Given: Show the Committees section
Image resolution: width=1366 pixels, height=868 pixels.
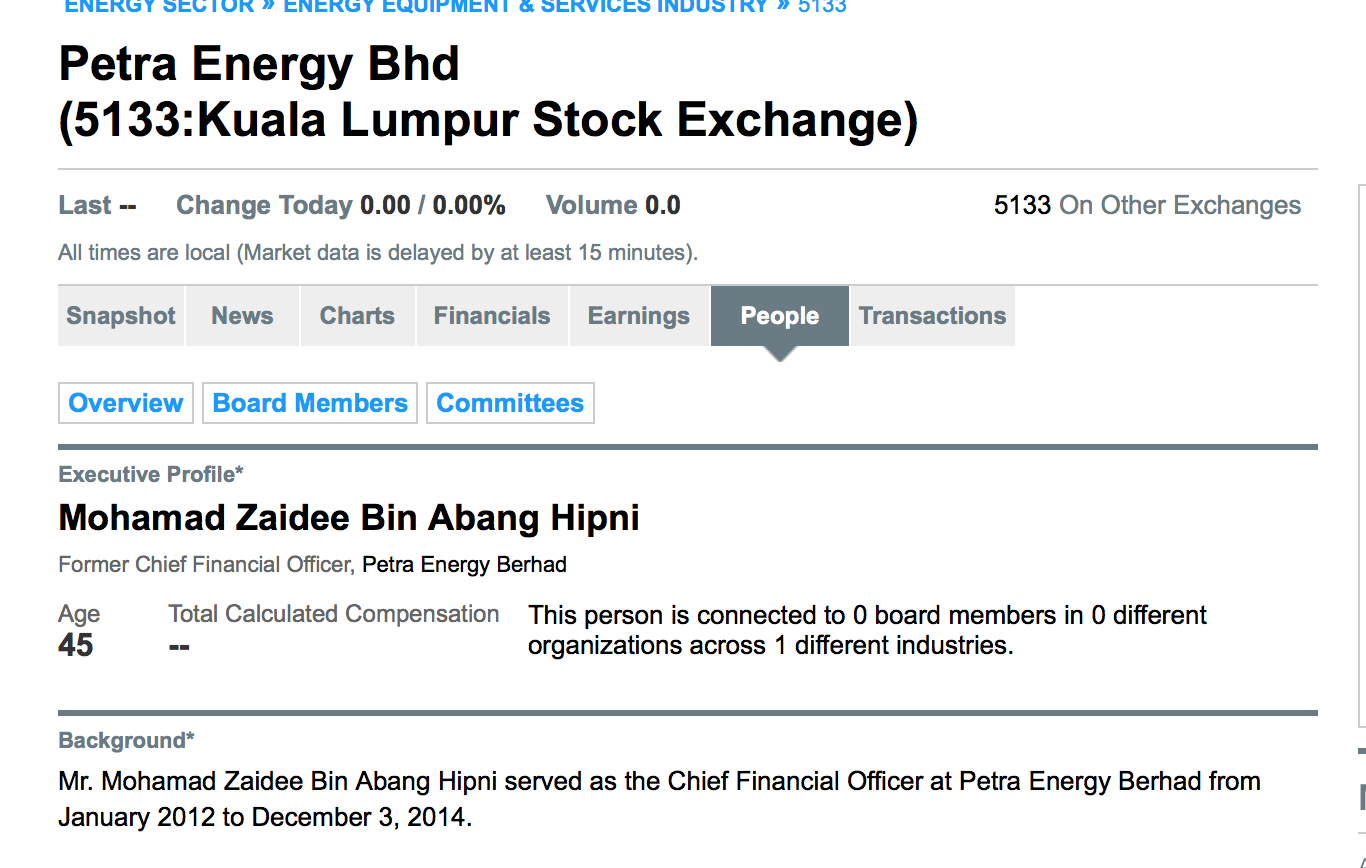Looking at the screenshot, I should (510, 403).
